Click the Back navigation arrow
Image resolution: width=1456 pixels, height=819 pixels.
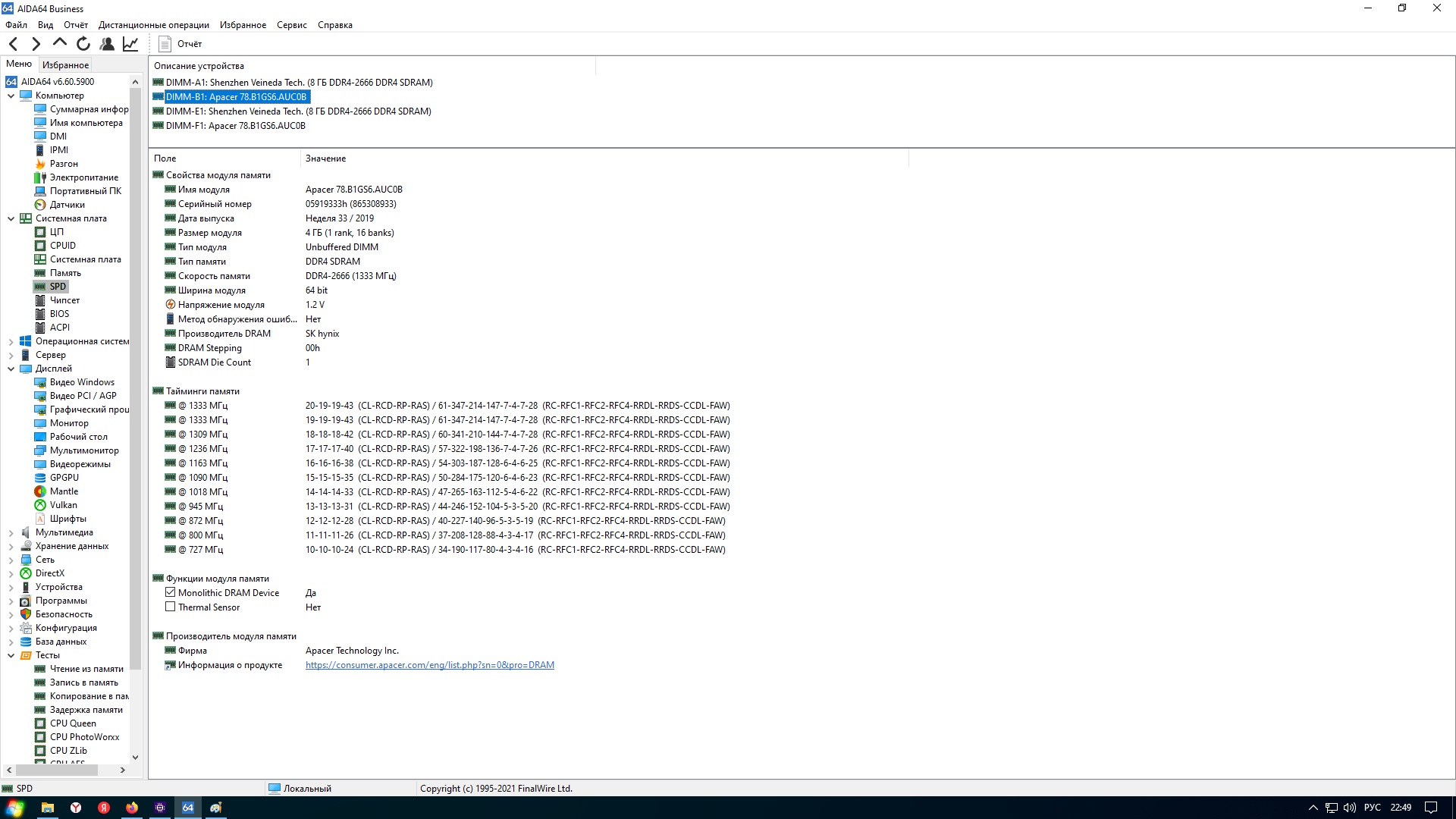[x=14, y=44]
